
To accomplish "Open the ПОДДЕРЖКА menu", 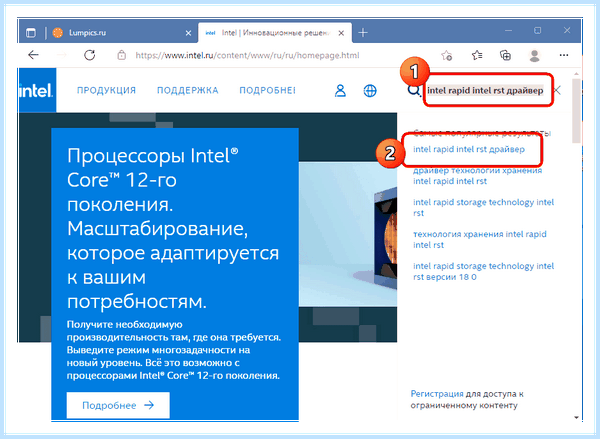I will (x=188, y=90).
